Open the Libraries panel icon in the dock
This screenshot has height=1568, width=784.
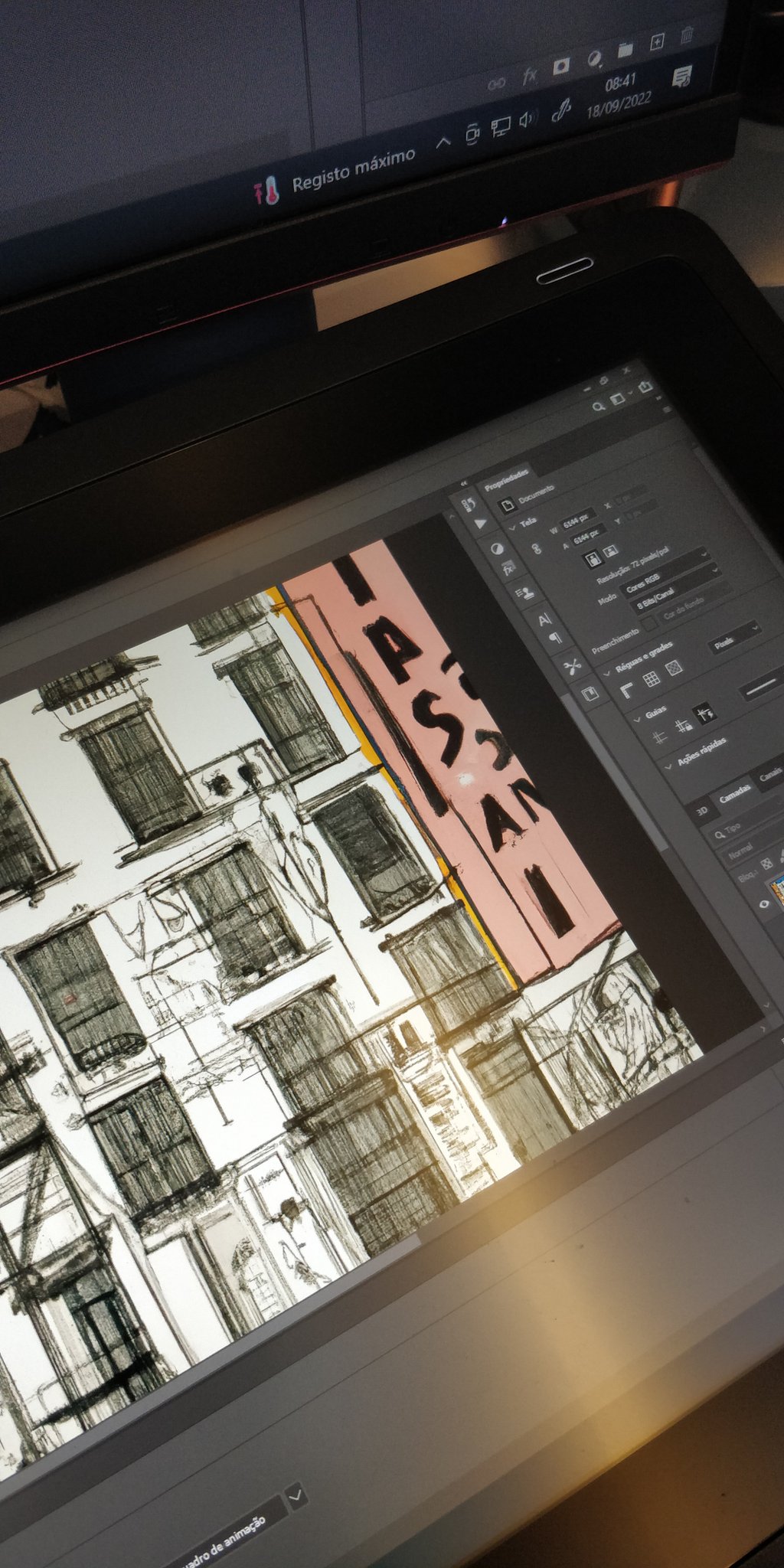tap(589, 694)
